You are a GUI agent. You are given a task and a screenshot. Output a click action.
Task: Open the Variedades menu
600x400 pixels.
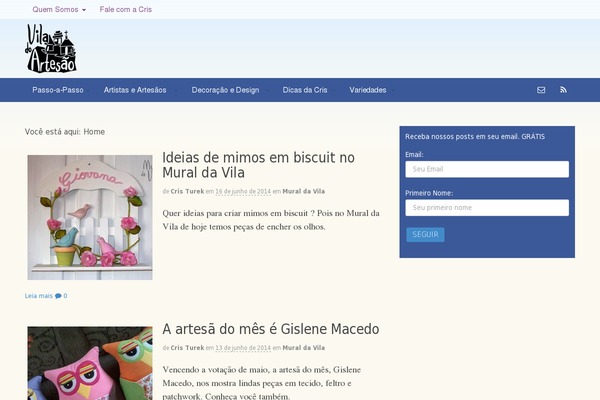click(368, 90)
